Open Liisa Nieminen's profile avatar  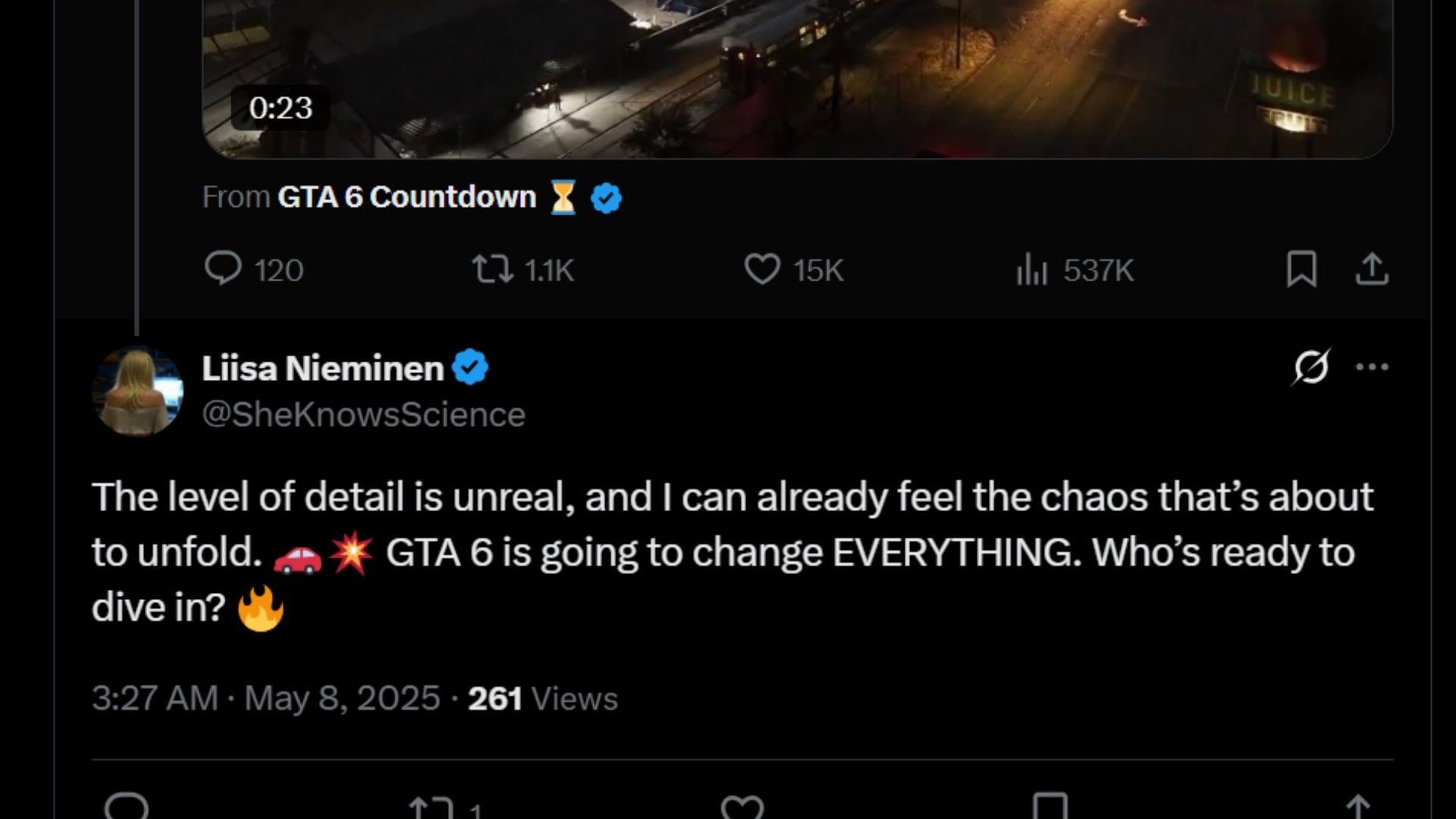point(137,391)
